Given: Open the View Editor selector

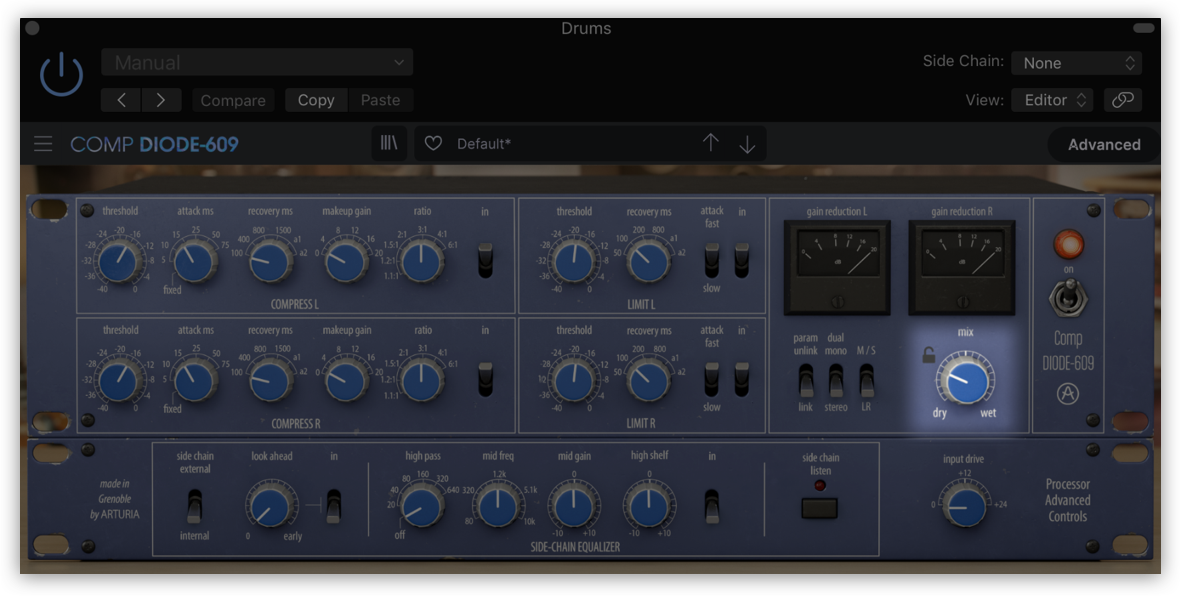Looking at the screenshot, I should coord(1052,100).
